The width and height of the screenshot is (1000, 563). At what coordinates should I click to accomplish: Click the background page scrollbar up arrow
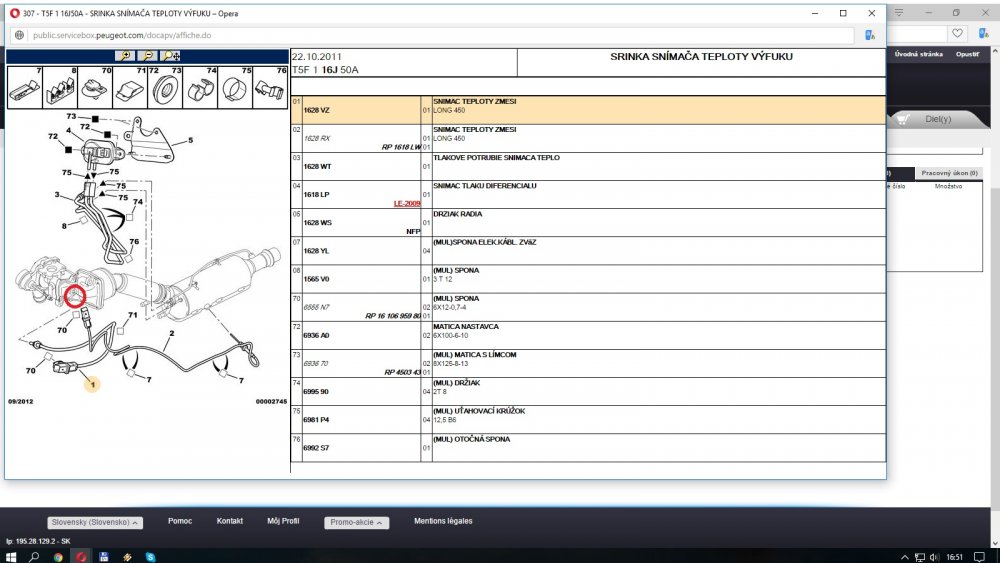[996, 50]
